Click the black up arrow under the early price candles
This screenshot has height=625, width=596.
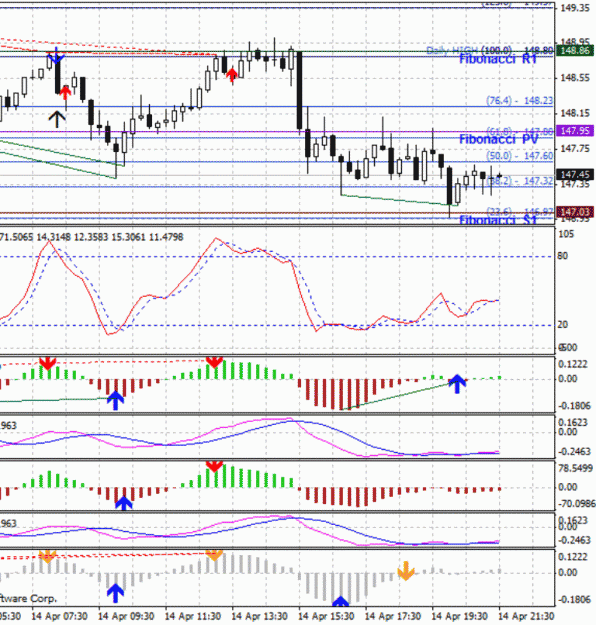[x=57, y=119]
